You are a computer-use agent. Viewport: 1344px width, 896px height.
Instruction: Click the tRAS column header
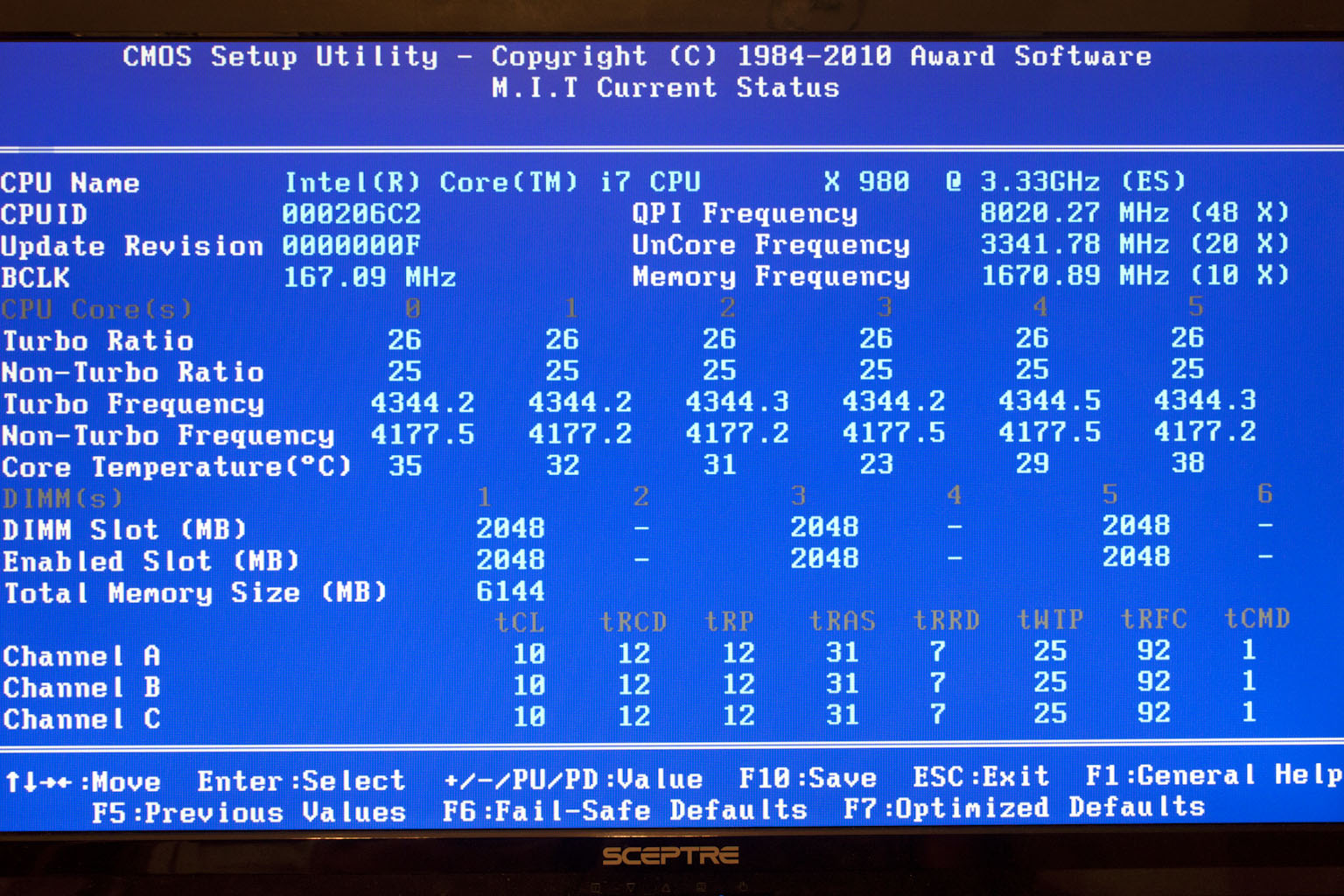[842, 621]
